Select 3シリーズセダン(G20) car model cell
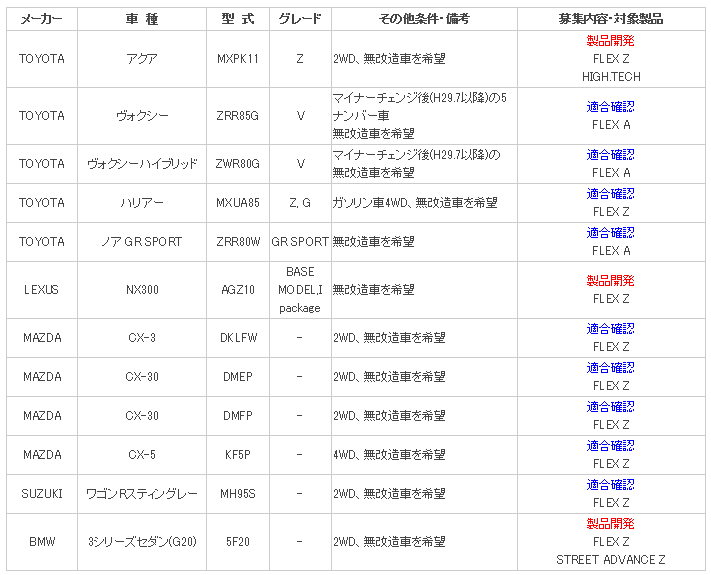Image resolution: width=711 pixels, height=575 pixels. (x=142, y=542)
